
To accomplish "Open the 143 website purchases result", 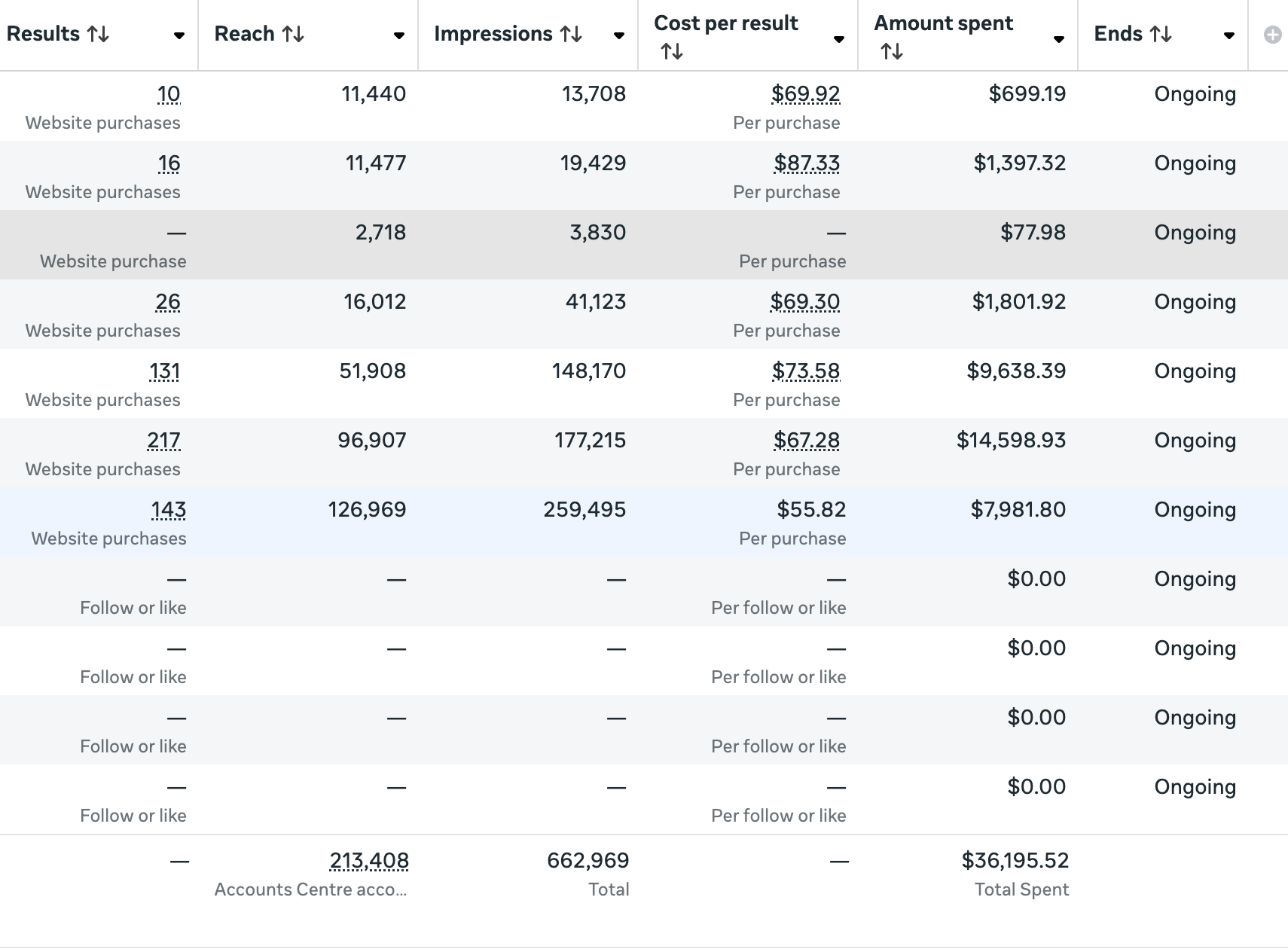I will click(x=169, y=510).
